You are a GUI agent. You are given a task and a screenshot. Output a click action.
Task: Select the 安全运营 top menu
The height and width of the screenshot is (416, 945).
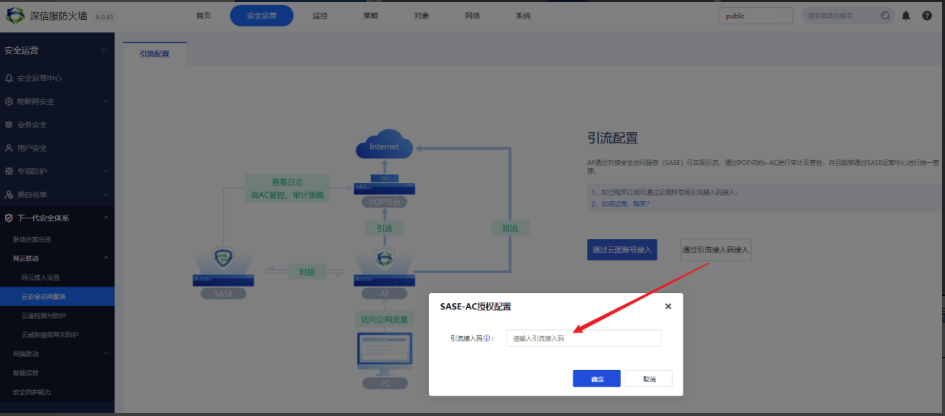[262, 16]
